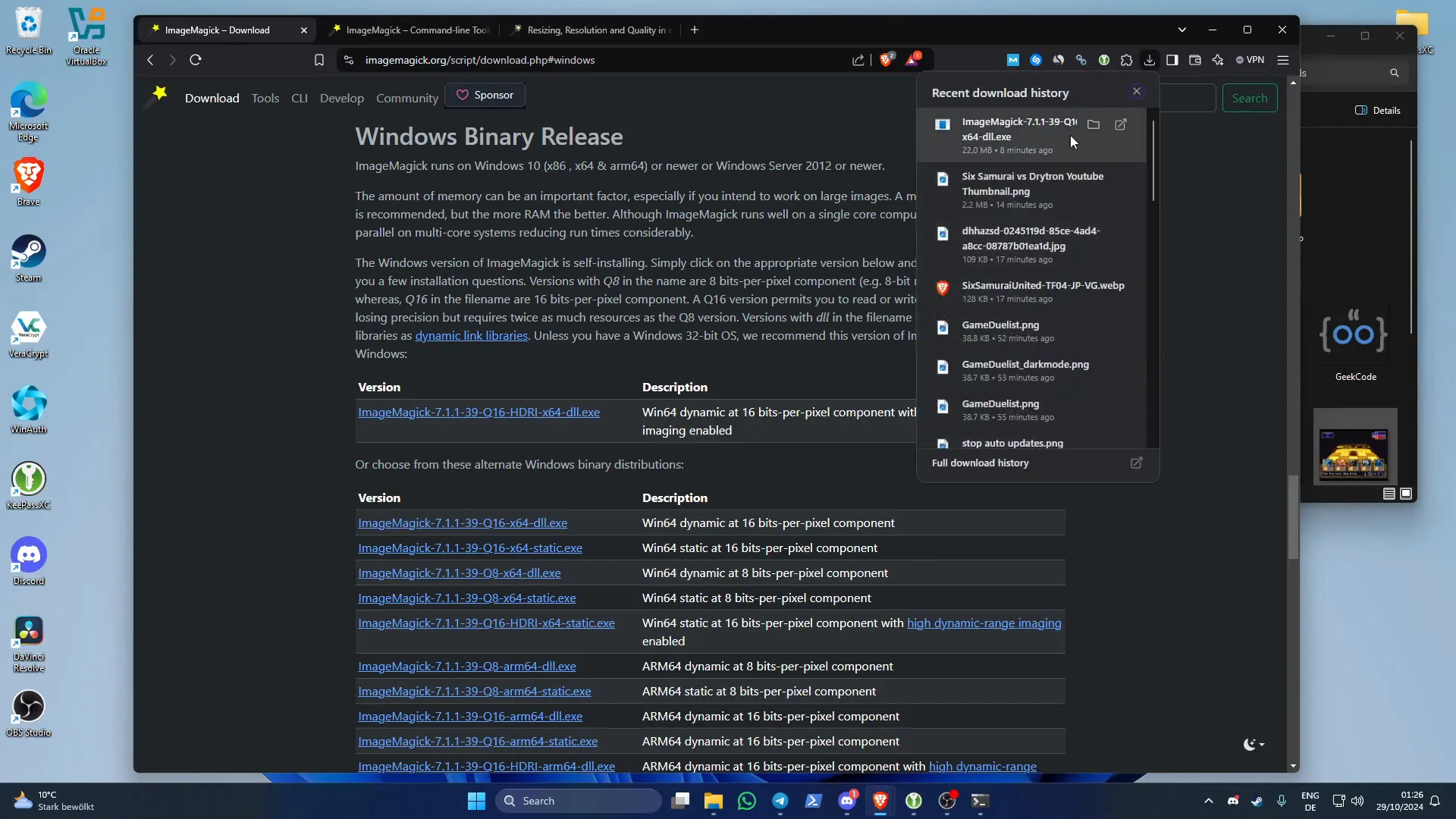The width and height of the screenshot is (1456, 819).
Task: Download ImageMagick-7.1.1-39-Q8-arm64-static.exe
Action: (475, 691)
